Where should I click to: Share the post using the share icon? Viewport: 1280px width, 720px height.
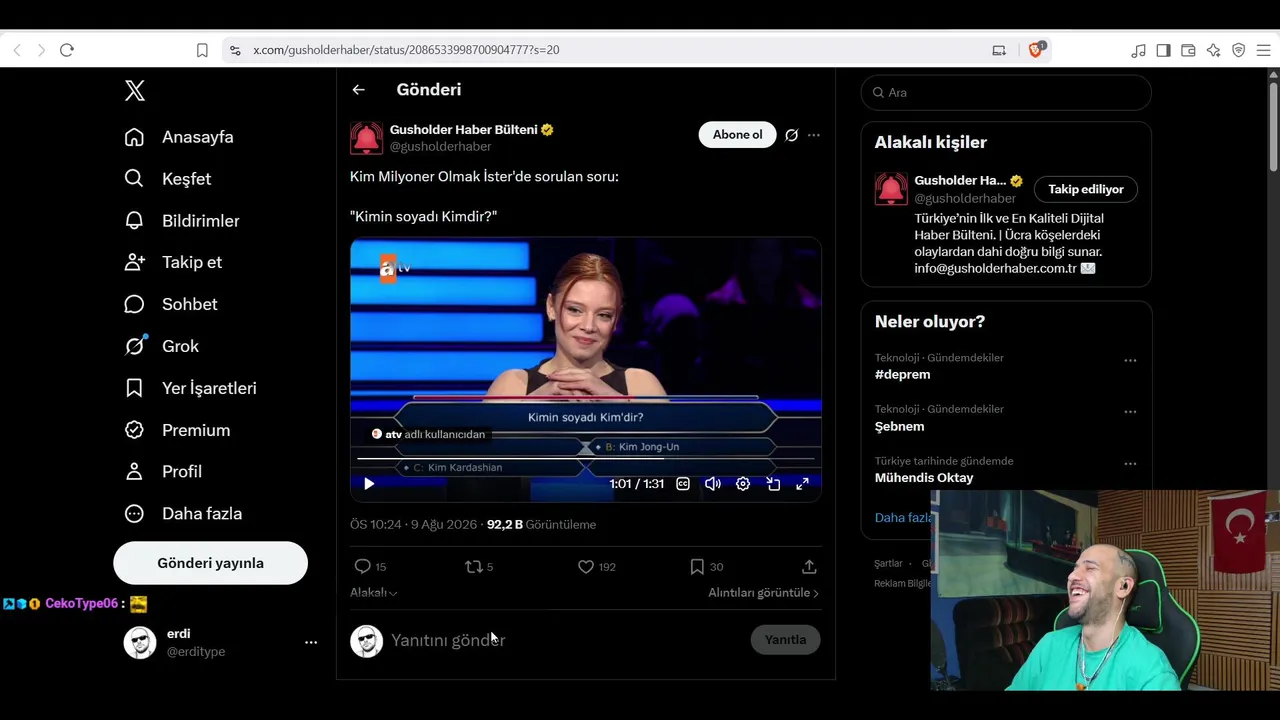pos(809,567)
